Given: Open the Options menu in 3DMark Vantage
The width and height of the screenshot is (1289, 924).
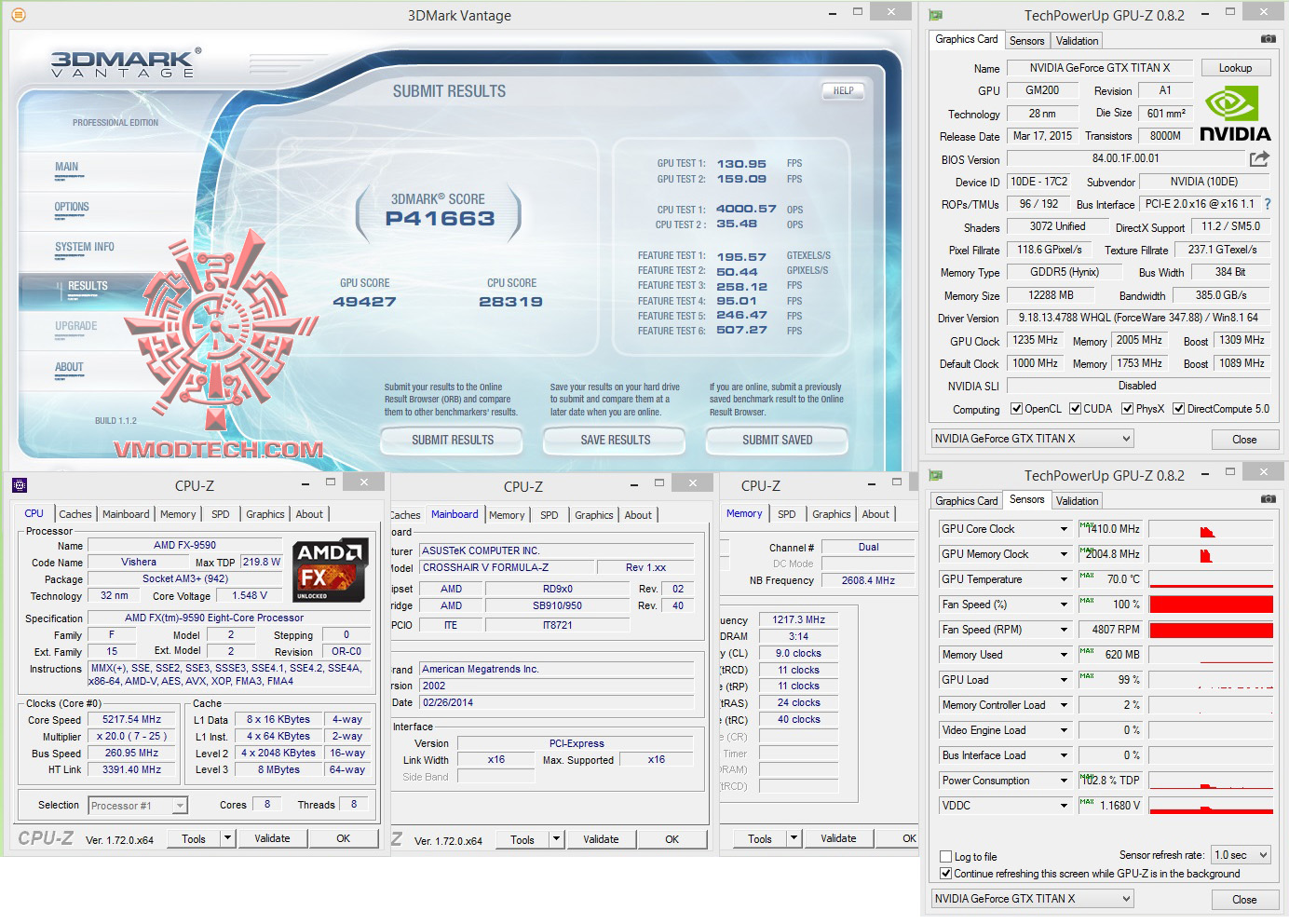Looking at the screenshot, I should (72, 208).
